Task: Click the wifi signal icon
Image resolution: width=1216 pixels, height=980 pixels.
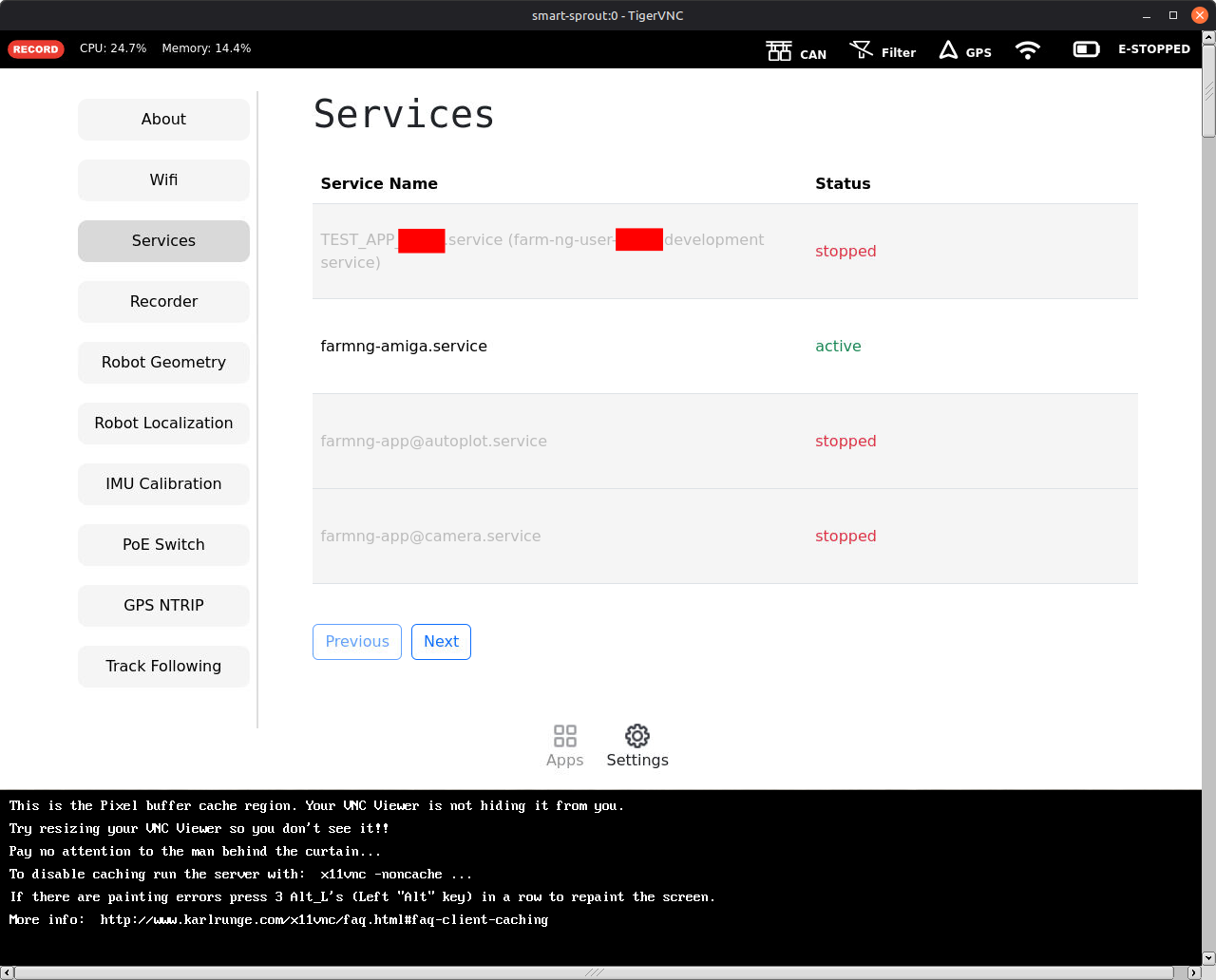Action: click(1027, 50)
